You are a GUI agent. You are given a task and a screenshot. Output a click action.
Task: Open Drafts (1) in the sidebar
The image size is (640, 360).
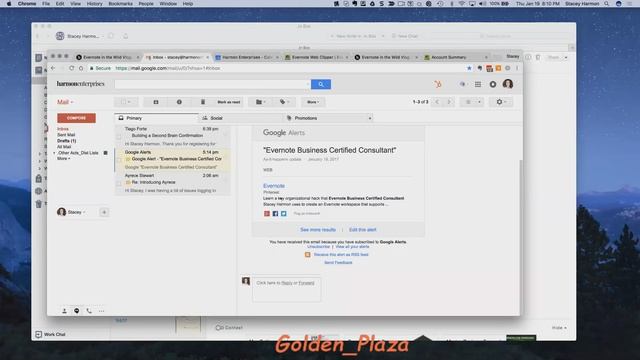tap(67, 141)
